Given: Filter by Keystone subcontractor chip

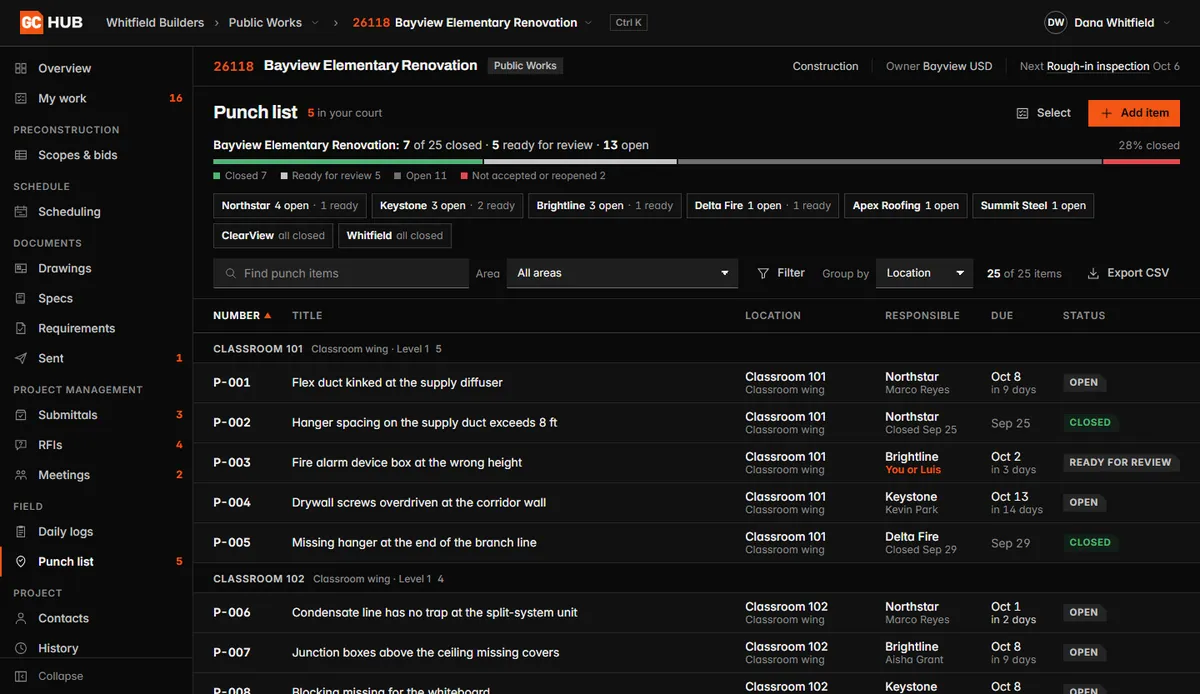Looking at the screenshot, I should [x=448, y=206].
